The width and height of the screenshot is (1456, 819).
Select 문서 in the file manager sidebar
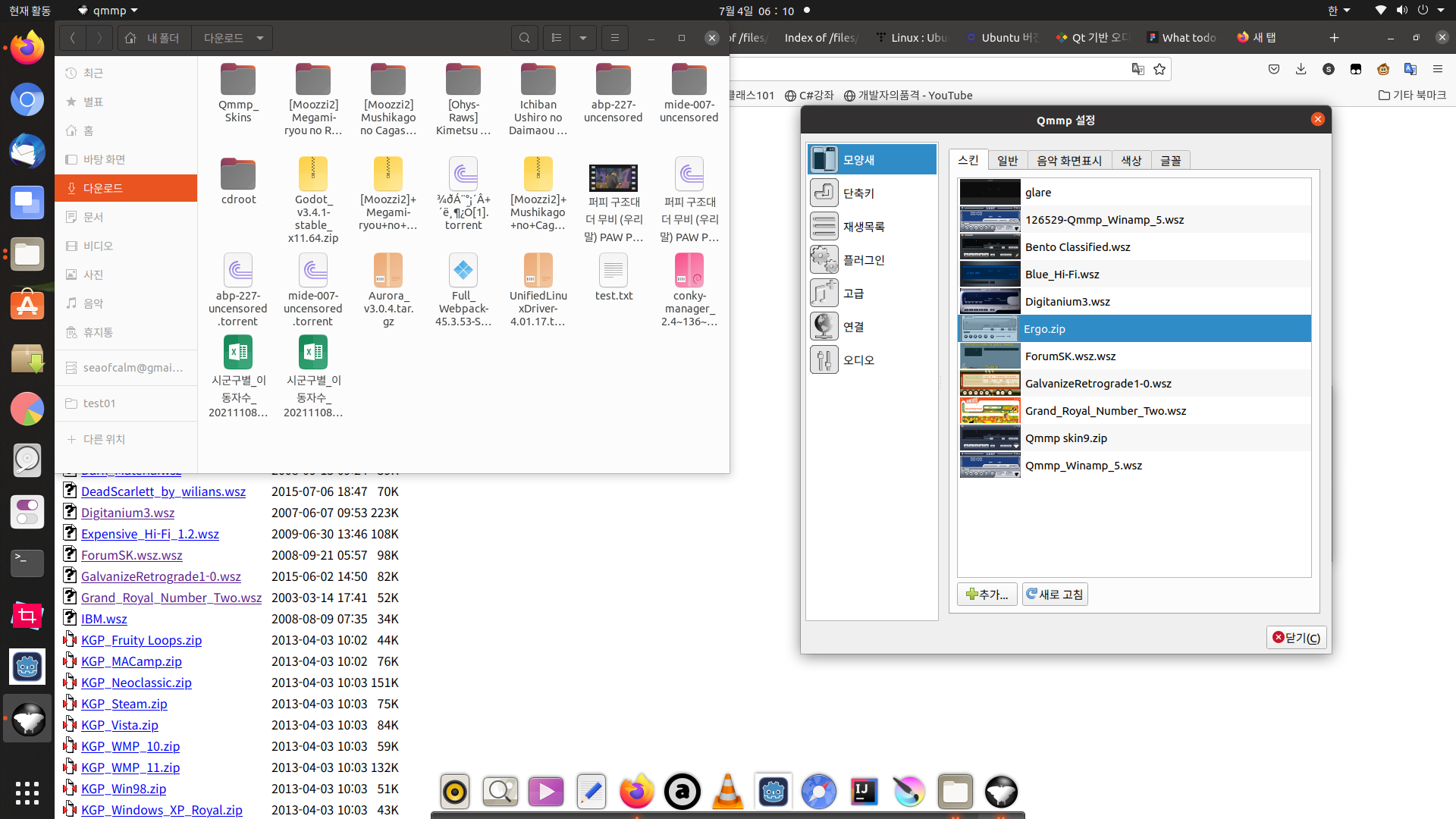coord(93,217)
